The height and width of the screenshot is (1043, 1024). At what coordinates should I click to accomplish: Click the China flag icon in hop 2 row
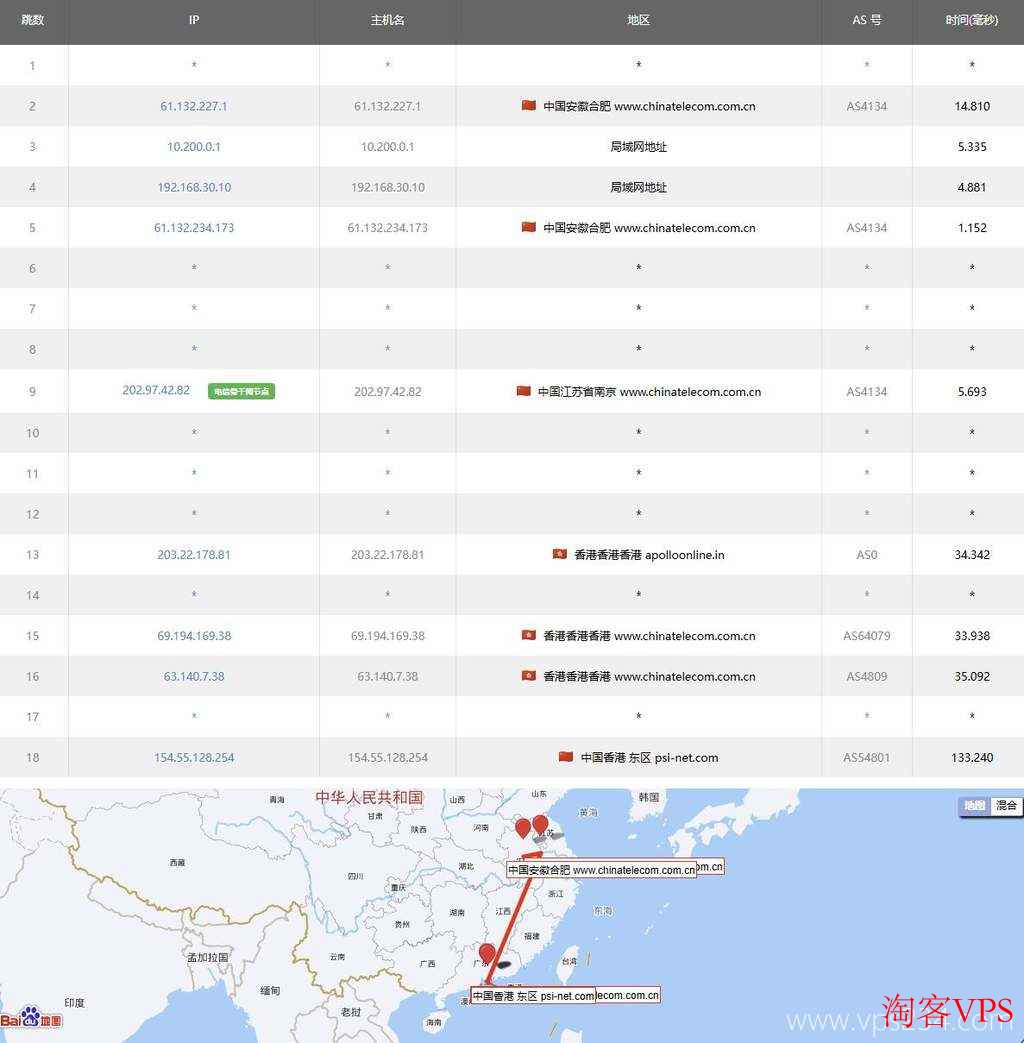click(x=528, y=105)
